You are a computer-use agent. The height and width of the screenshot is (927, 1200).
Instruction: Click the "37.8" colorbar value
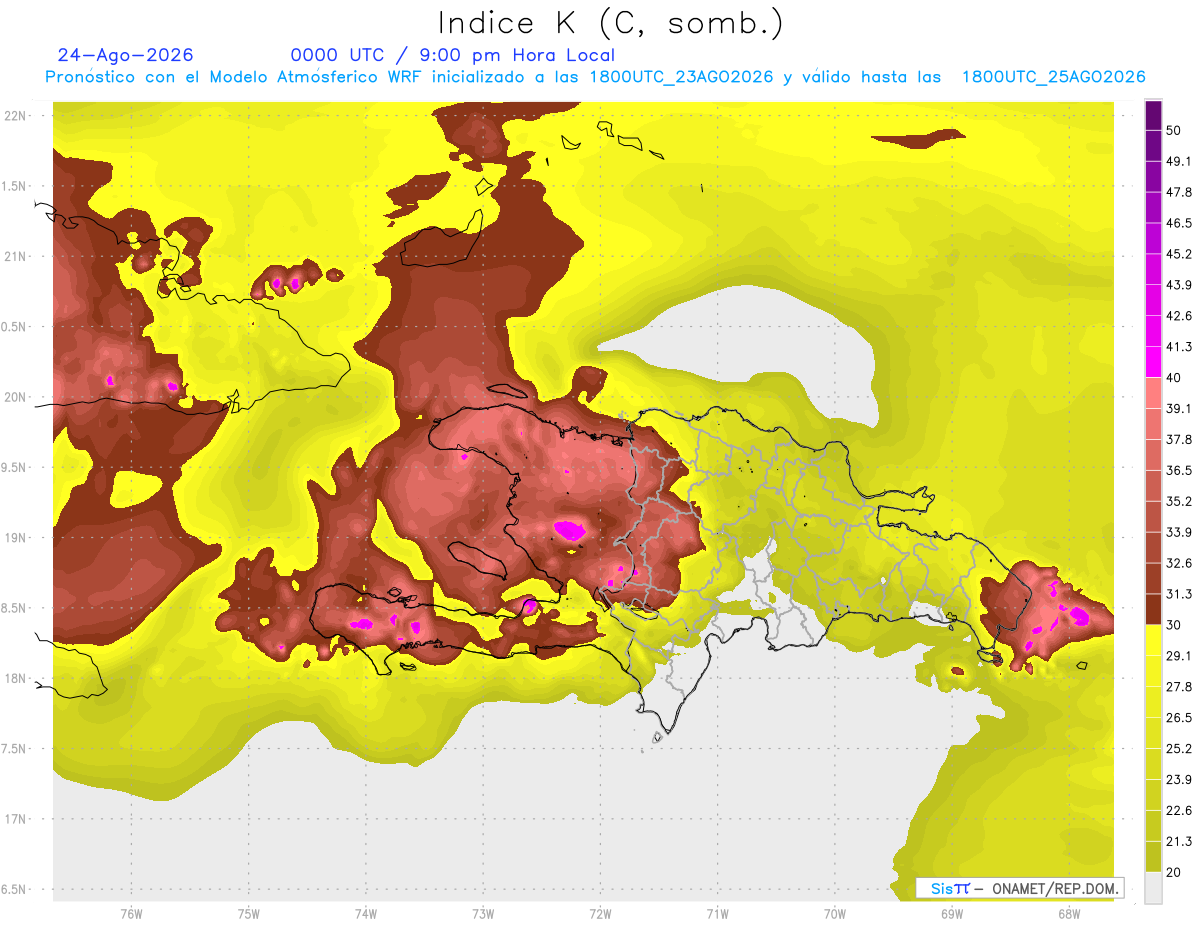pyautogui.click(x=1179, y=439)
